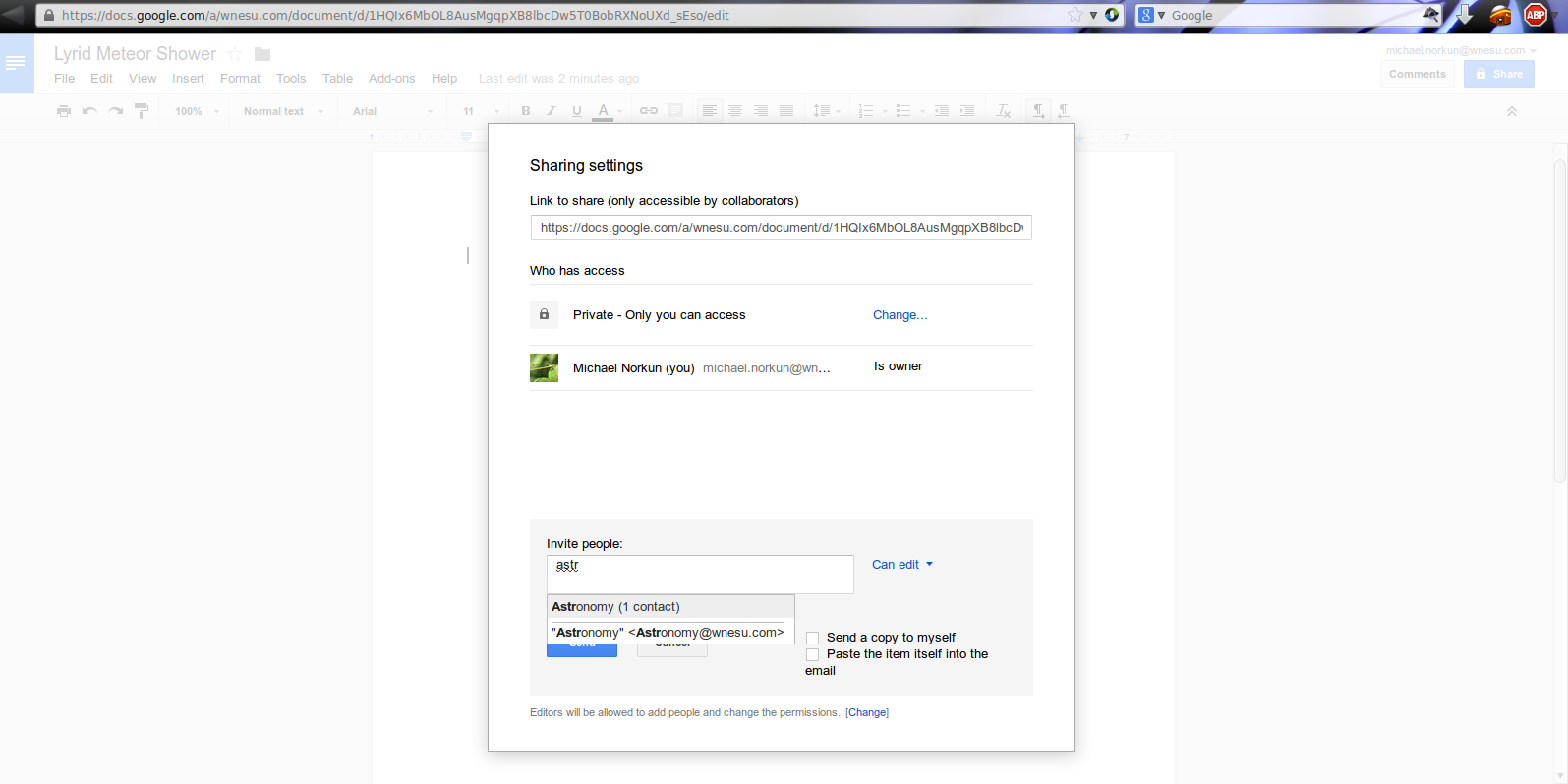Set left-to-right paragraph direction
This screenshot has height=784, width=1568.
point(1038,111)
